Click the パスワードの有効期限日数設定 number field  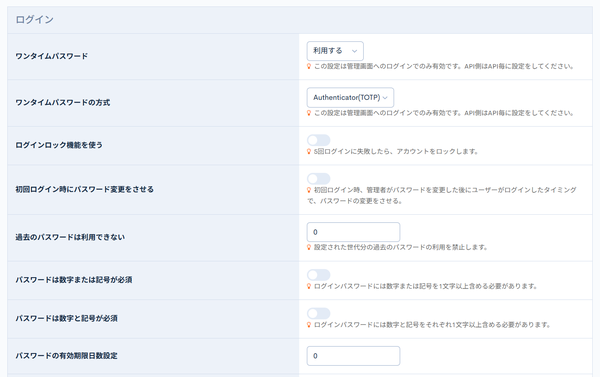pyautogui.click(x=353, y=356)
